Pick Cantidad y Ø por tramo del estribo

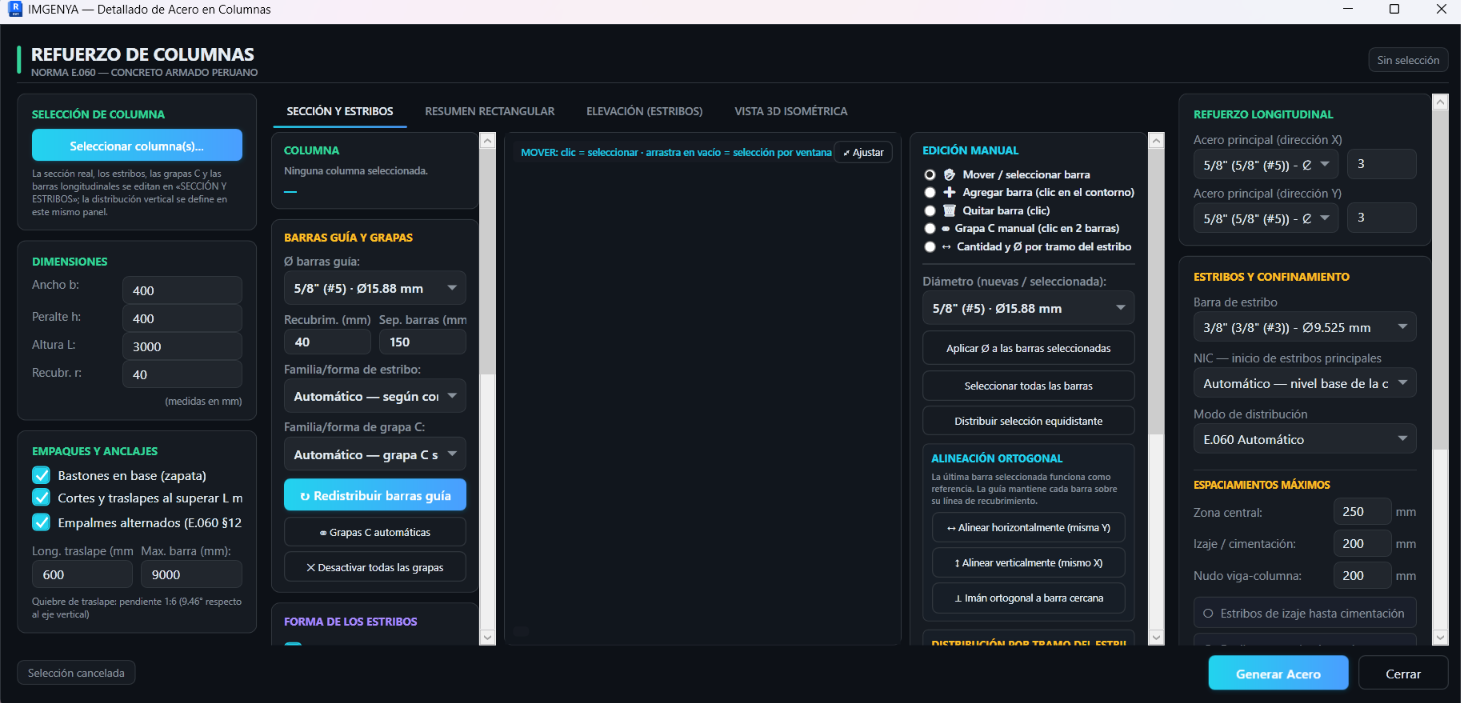930,246
